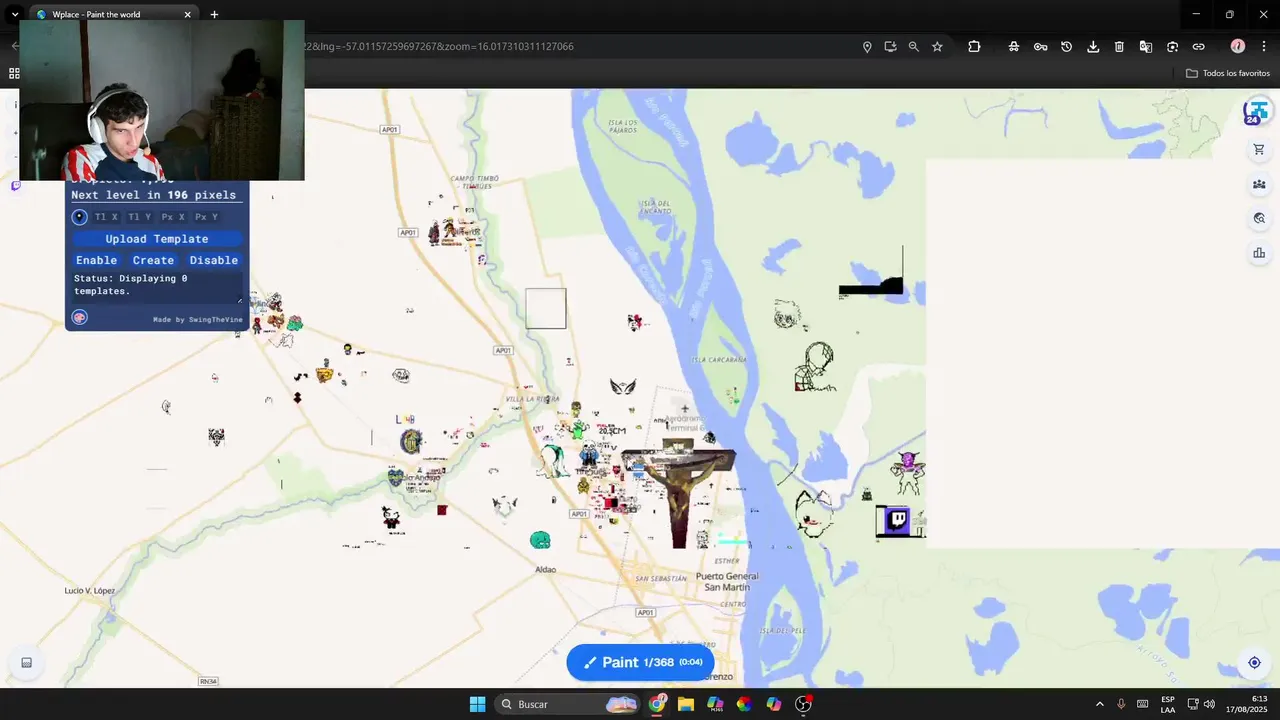Click the Create template button
The height and width of the screenshot is (720, 1280).
click(153, 260)
